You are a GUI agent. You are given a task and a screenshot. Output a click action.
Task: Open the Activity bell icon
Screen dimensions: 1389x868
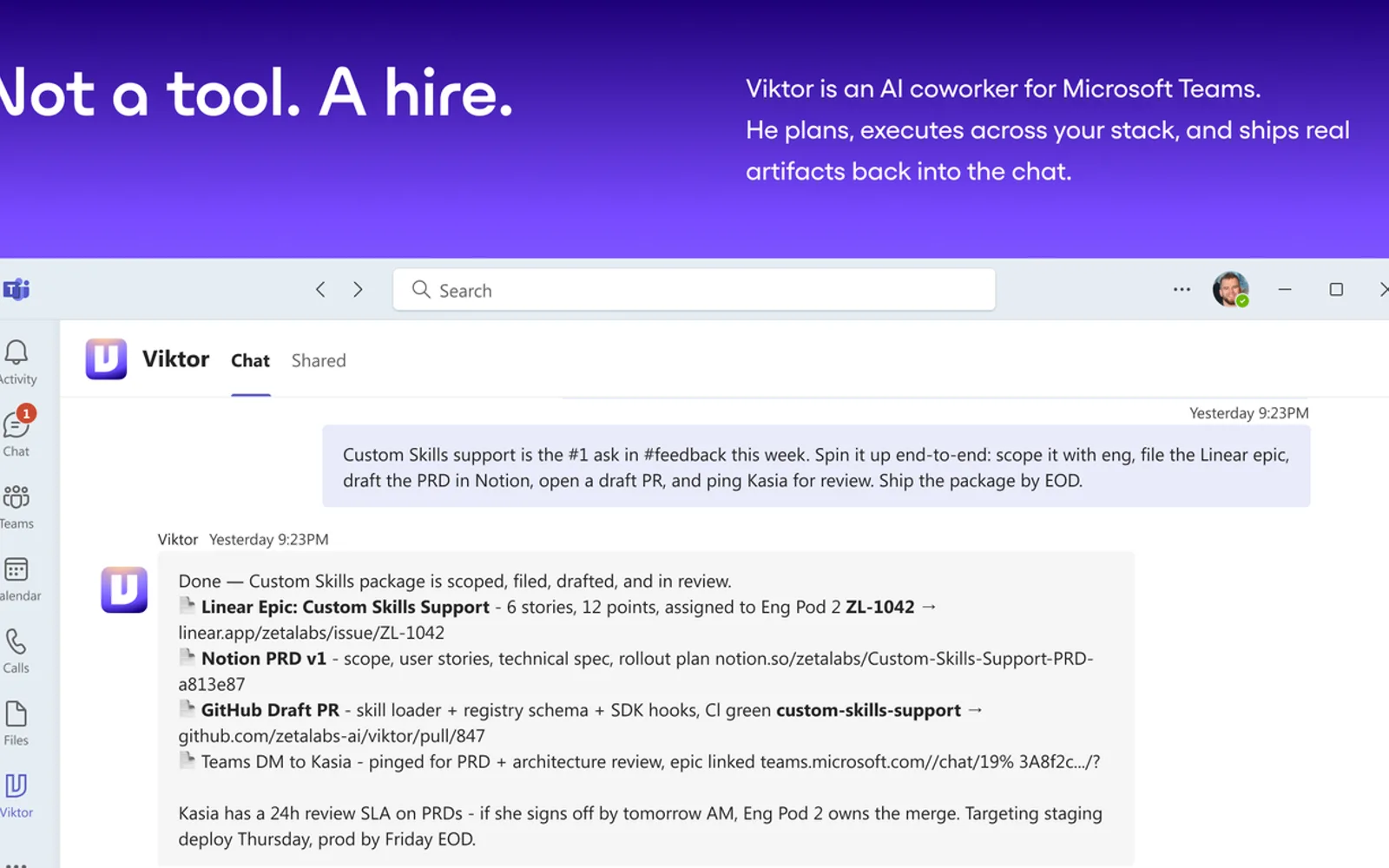pos(16,352)
